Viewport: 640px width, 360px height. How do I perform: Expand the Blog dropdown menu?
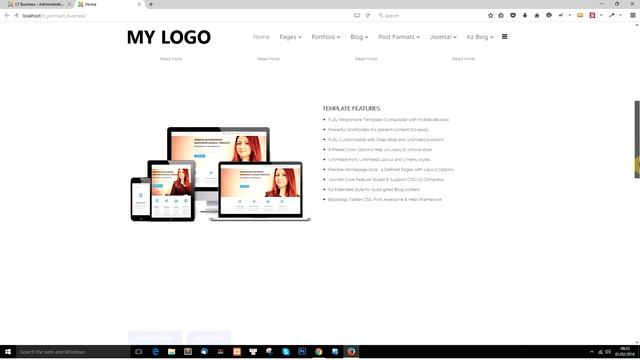click(359, 37)
